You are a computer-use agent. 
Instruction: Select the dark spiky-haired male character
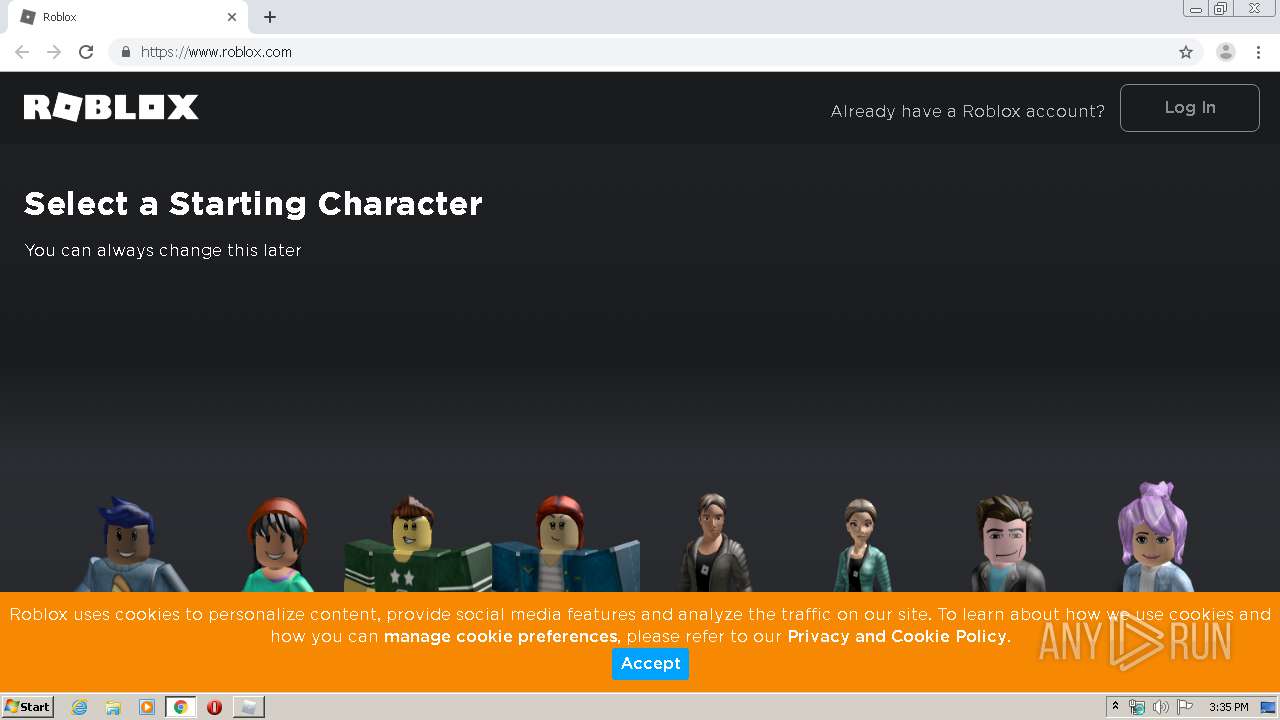1008,544
